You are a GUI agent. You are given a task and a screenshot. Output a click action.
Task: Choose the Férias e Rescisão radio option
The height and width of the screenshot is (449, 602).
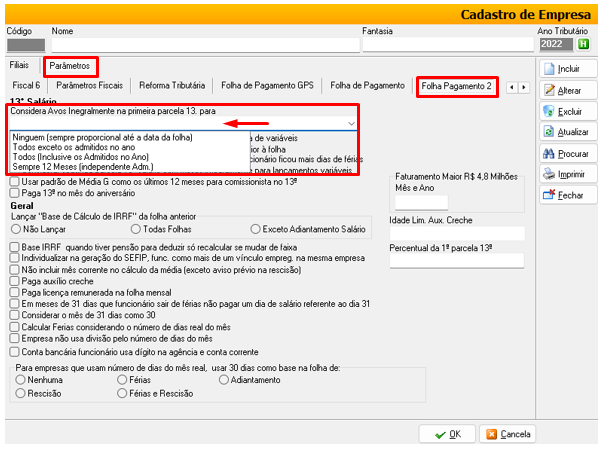tap(122, 393)
